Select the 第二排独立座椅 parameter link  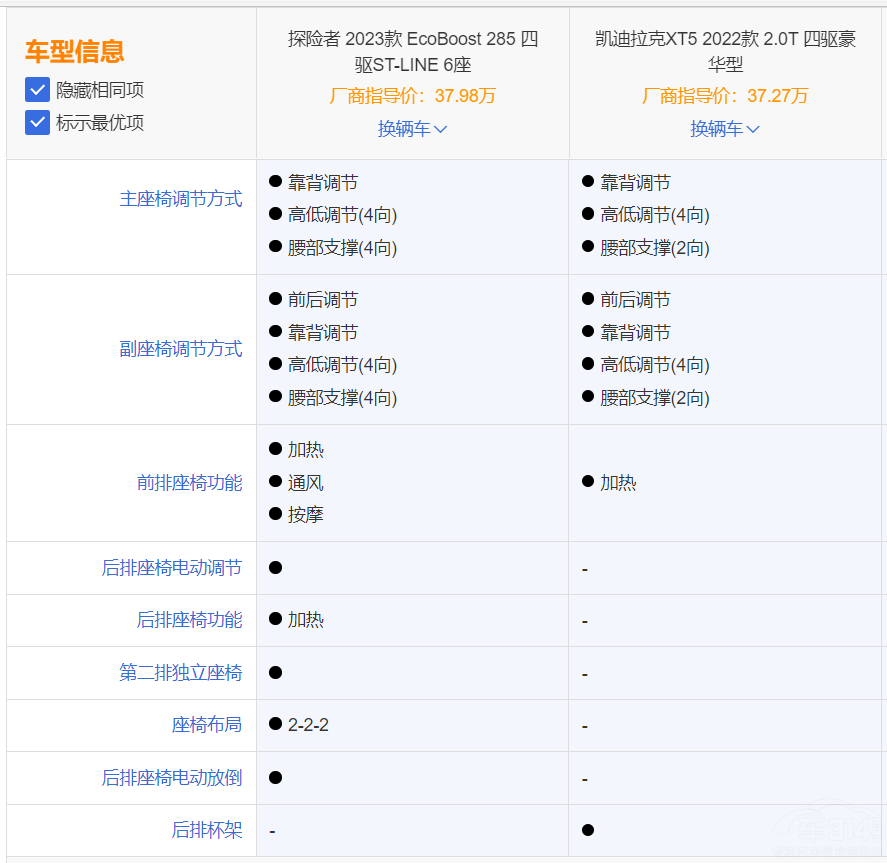pyautogui.click(x=181, y=673)
